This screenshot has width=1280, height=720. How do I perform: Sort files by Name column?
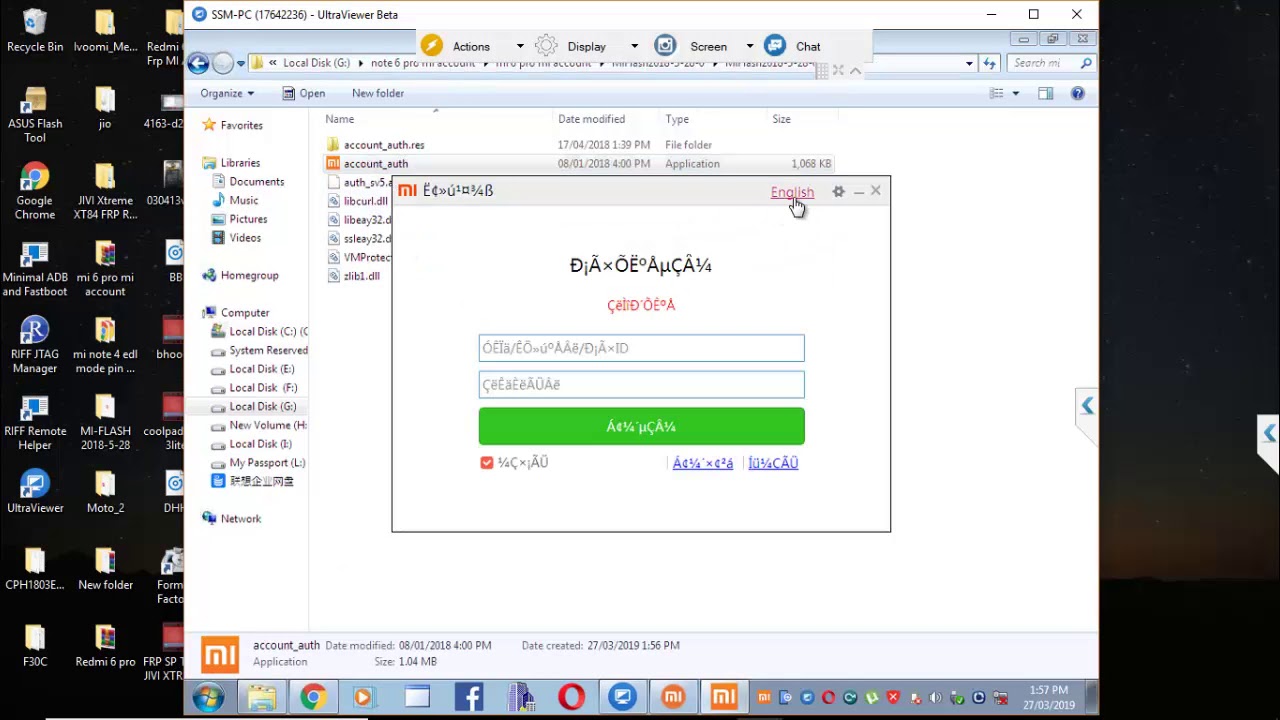pos(340,119)
